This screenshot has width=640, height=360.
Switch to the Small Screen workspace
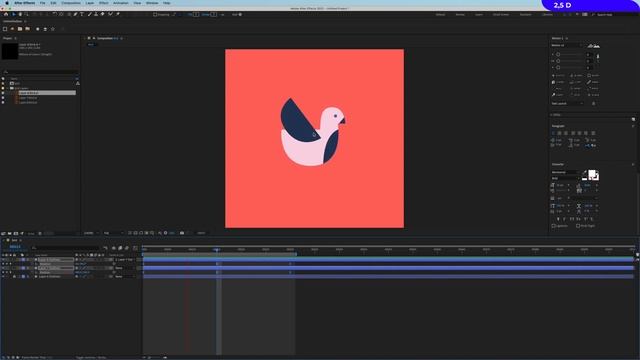click(501, 15)
